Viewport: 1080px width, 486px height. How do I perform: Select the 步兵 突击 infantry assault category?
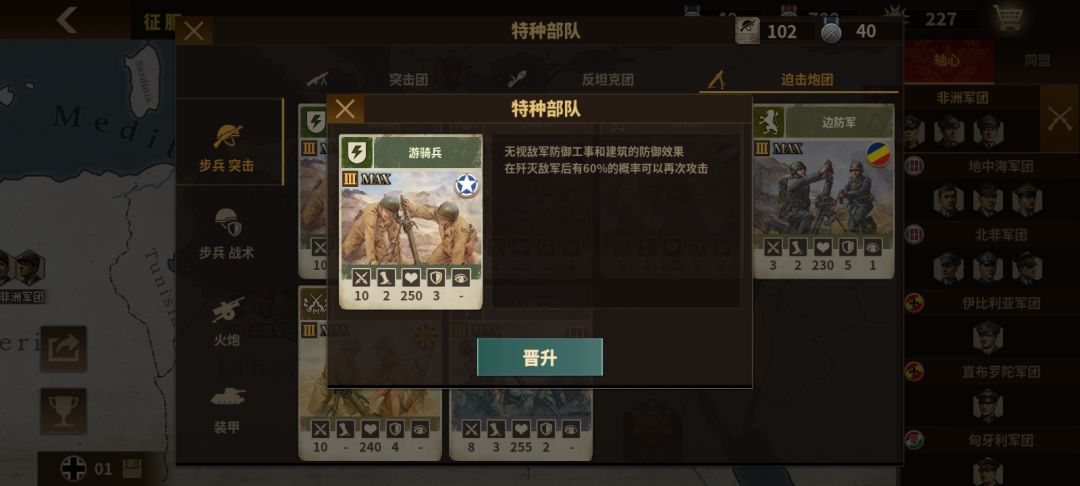pos(227,147)
